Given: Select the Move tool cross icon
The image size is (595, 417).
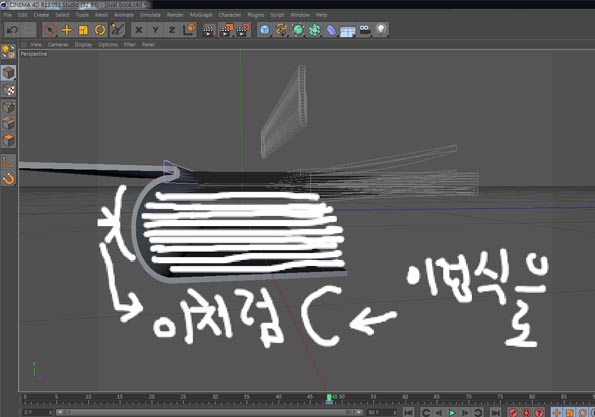Looking at the screenshot, I should point(67,30).
